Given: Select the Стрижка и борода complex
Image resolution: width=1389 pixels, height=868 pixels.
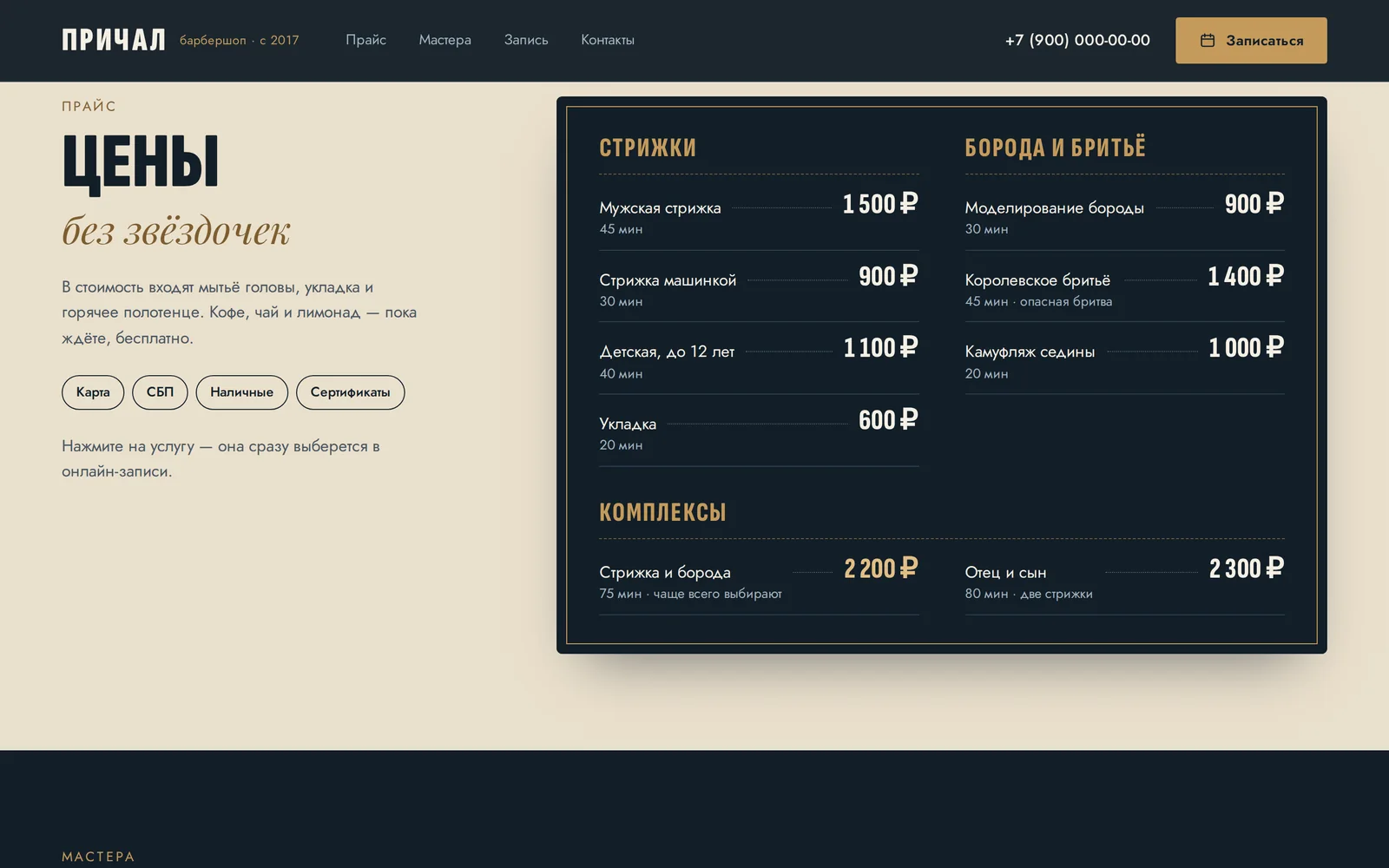Looking at the screenshot, I should (x=759, y=579).
